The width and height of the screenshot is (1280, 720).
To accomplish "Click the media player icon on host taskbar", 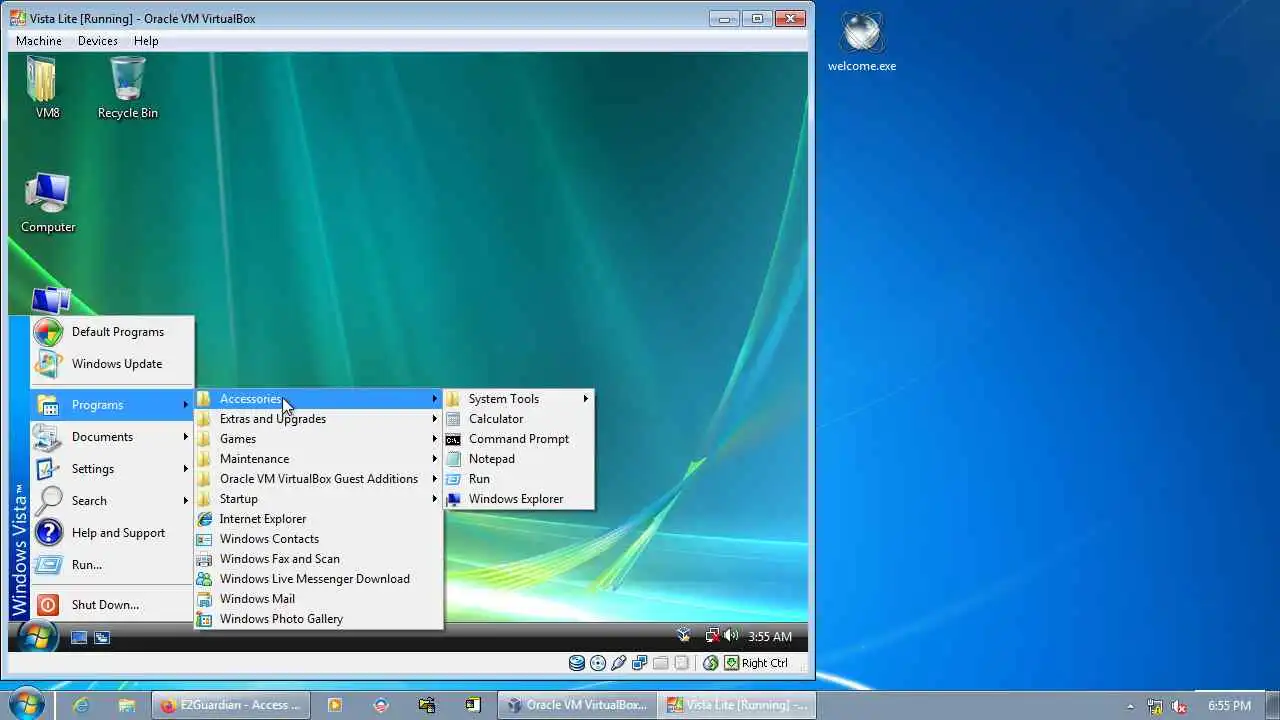I will [x=335, y=705].
